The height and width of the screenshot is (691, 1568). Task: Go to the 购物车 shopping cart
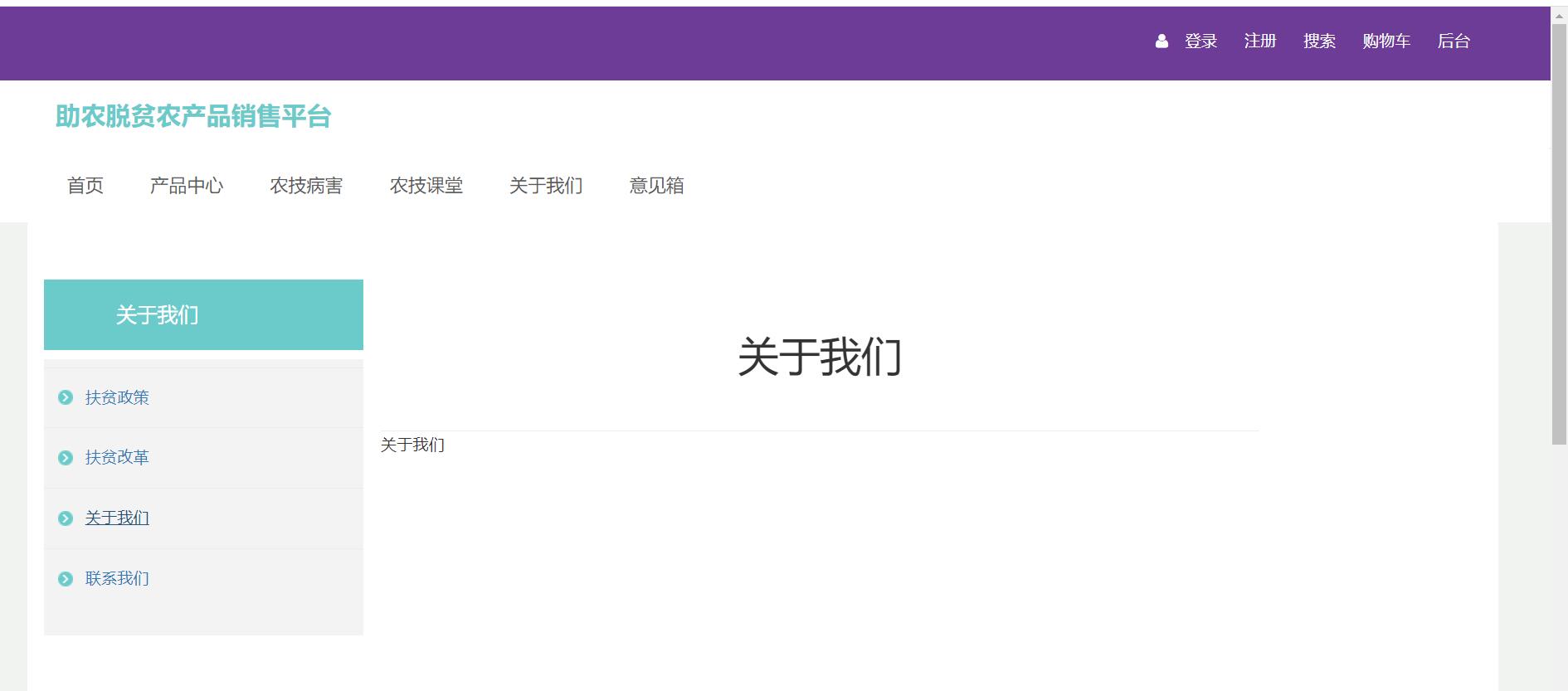pyautogui.click(x=1385, y=41)
